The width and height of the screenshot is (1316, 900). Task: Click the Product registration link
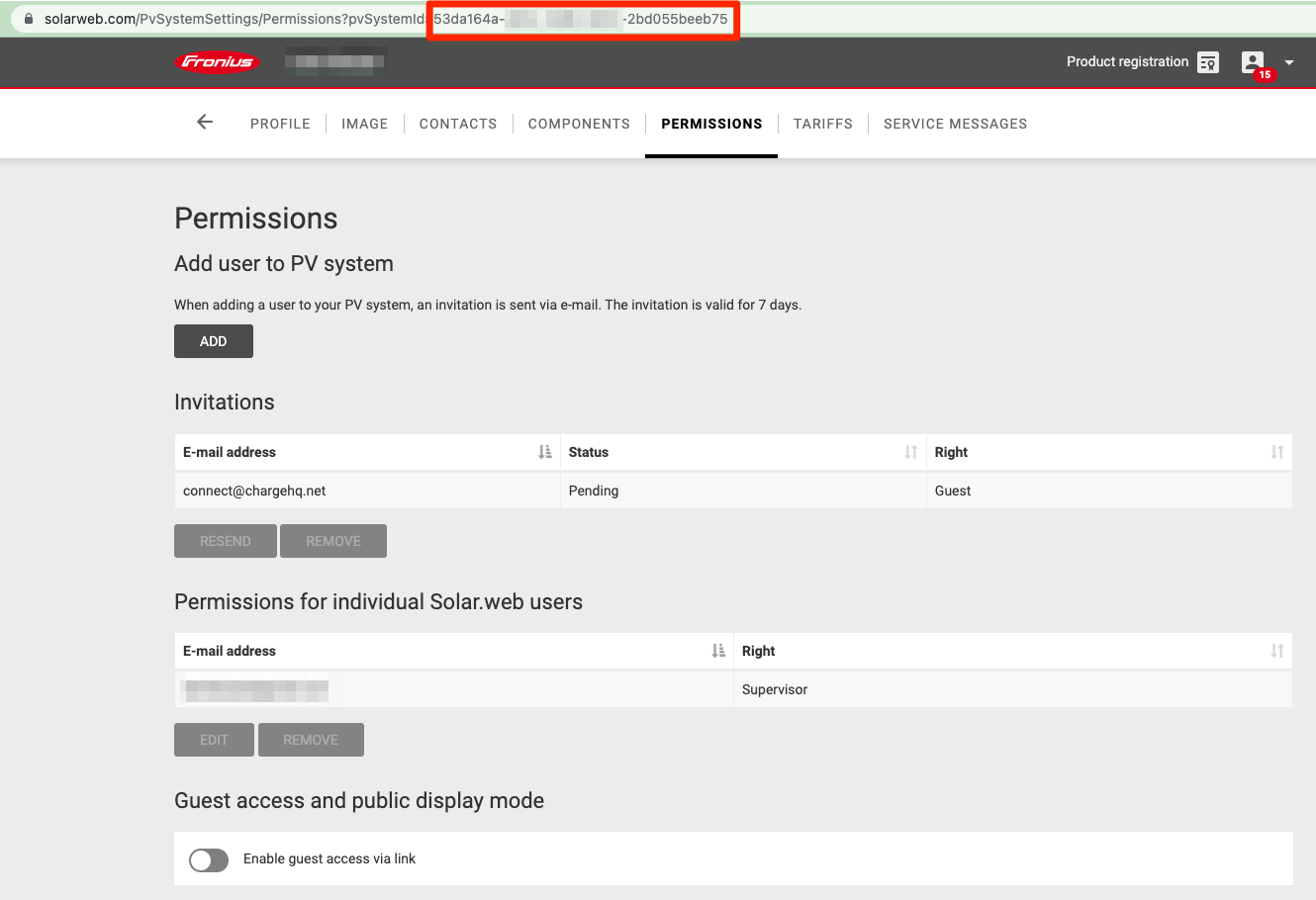point(1127,61)
